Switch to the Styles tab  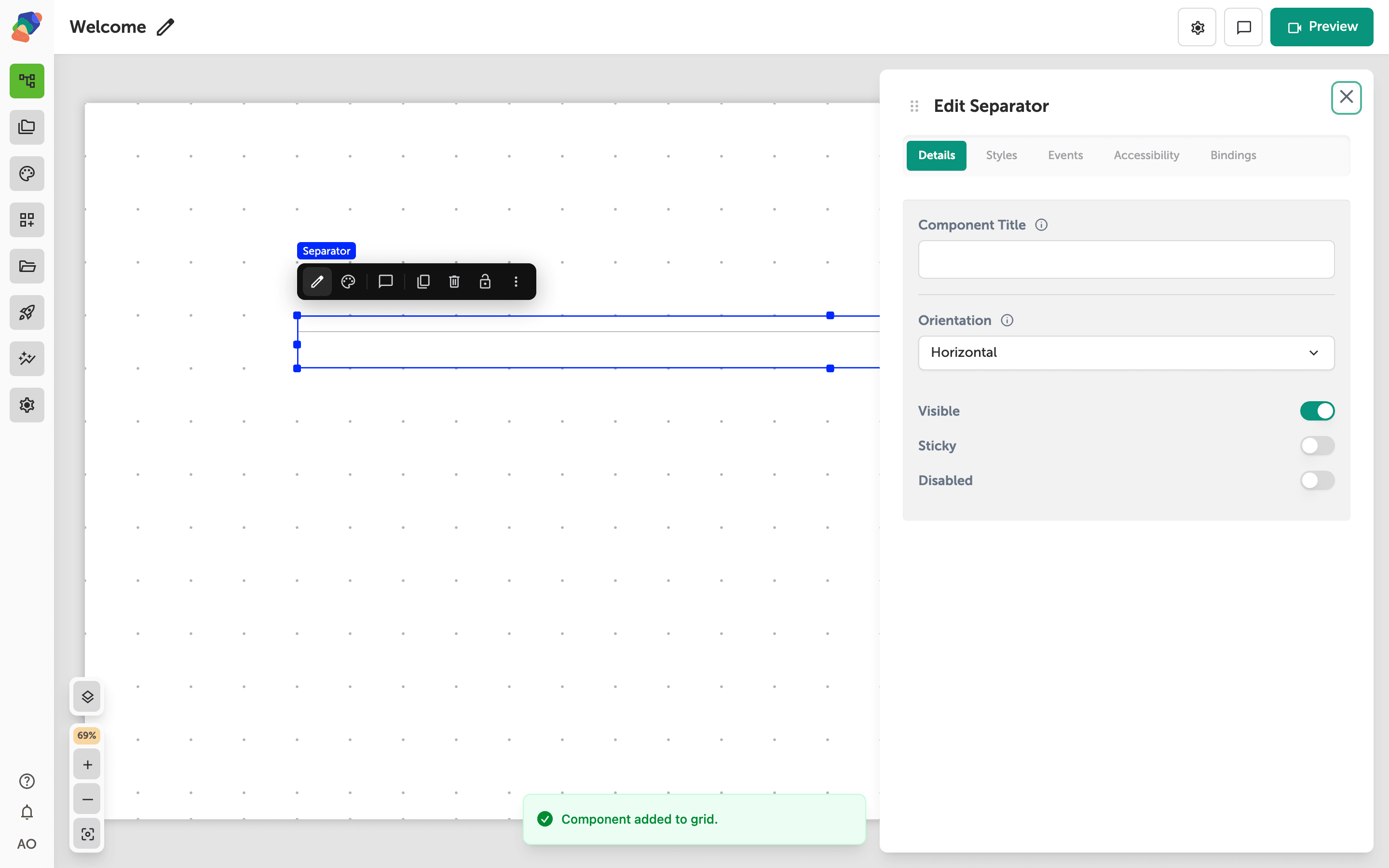point(1001,156)
